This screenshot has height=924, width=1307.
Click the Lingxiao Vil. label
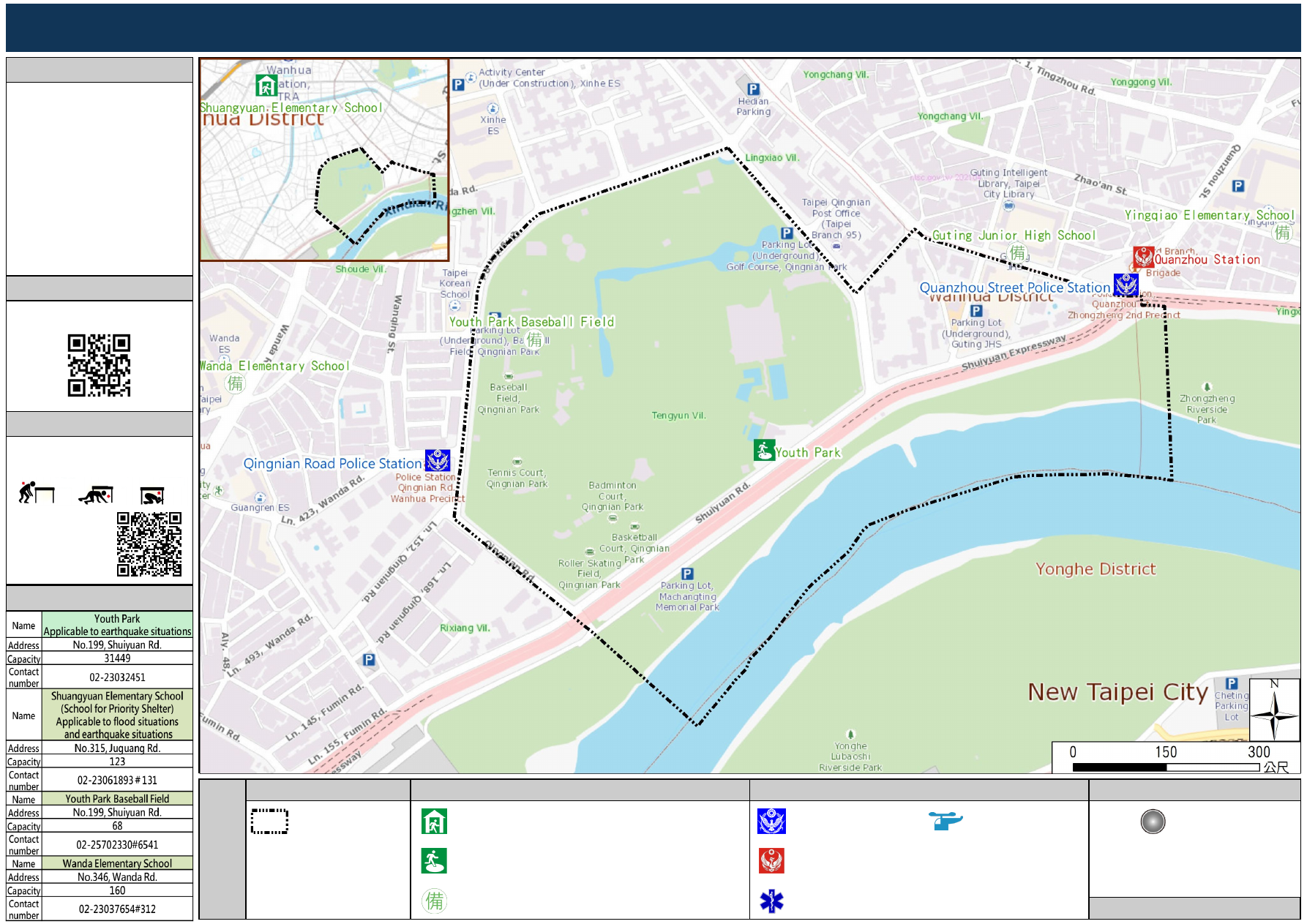(x=772, y=158)
